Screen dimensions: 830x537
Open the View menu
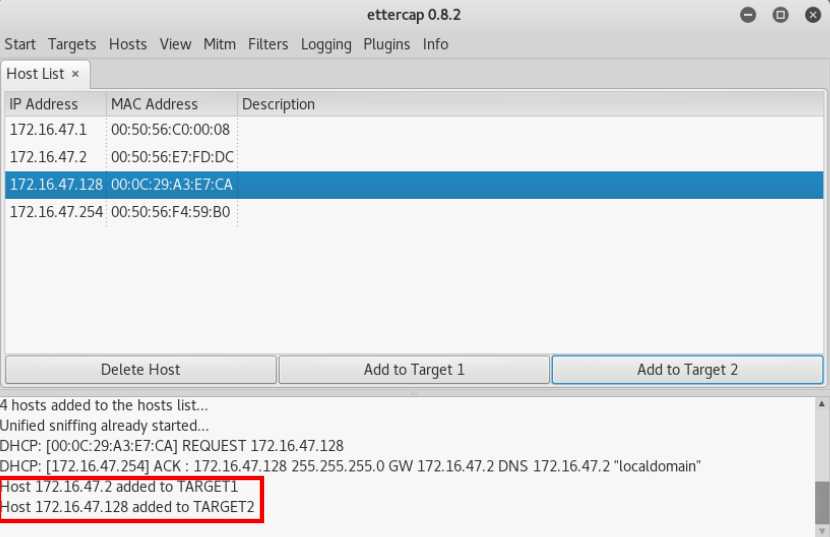(175, 44)
